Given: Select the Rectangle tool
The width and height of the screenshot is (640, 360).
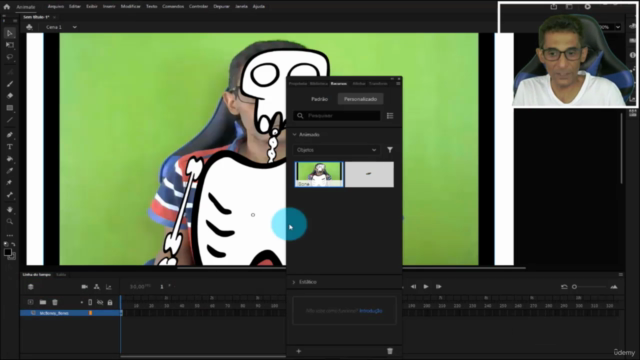Looking at the screenshot, I should pos(10,108).
